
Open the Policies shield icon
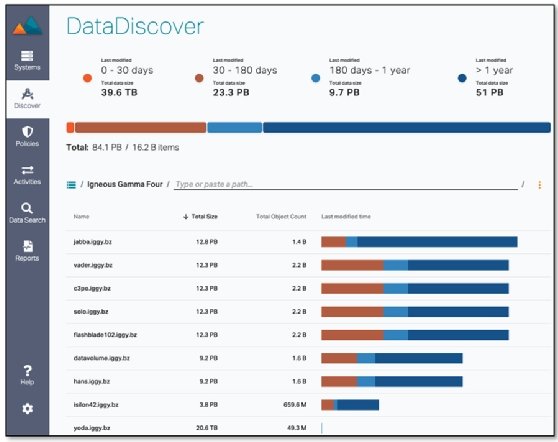click(x=27, y=131)
